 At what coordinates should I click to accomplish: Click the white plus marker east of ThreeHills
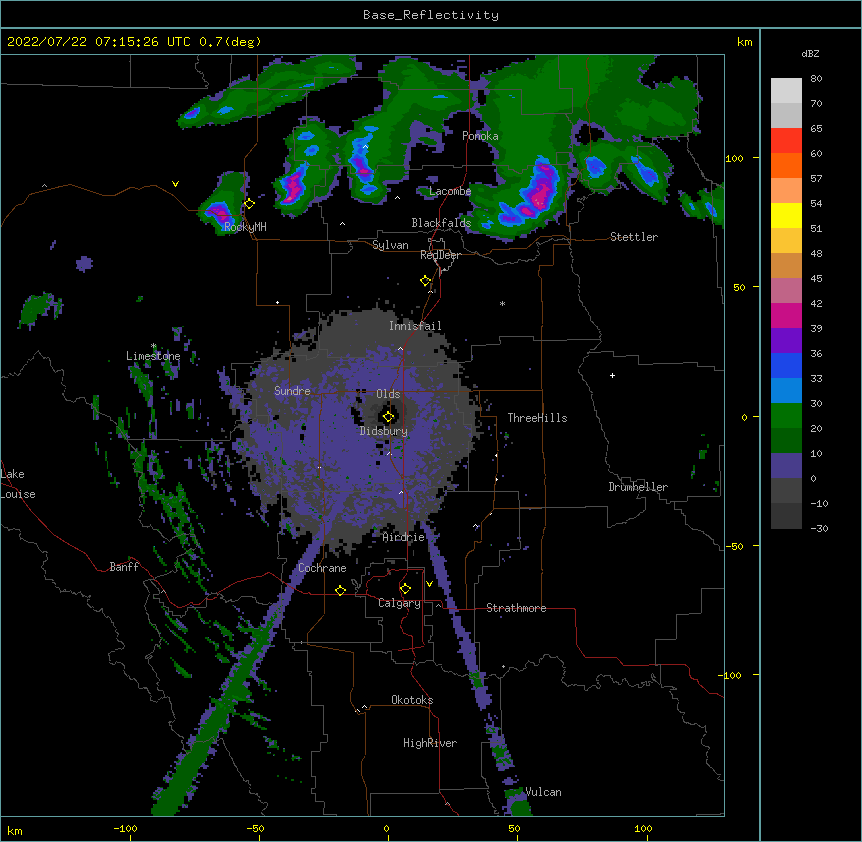(x=612, y=375)
